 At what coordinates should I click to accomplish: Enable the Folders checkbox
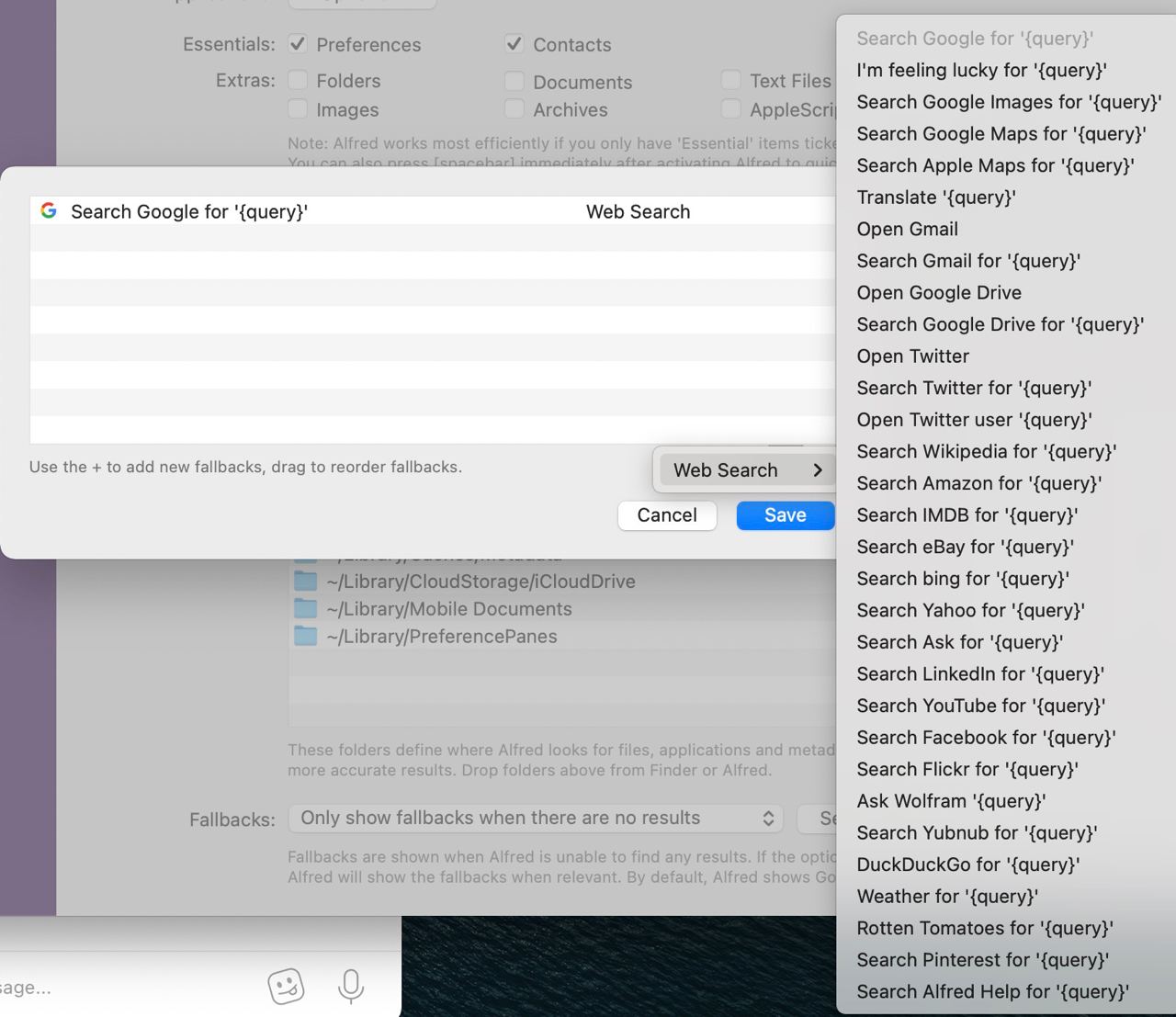(298, 81)
